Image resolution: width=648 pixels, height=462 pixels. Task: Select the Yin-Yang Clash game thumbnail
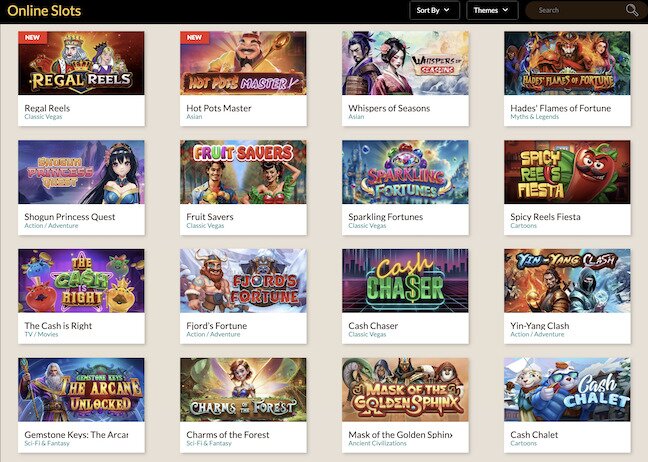567,281
